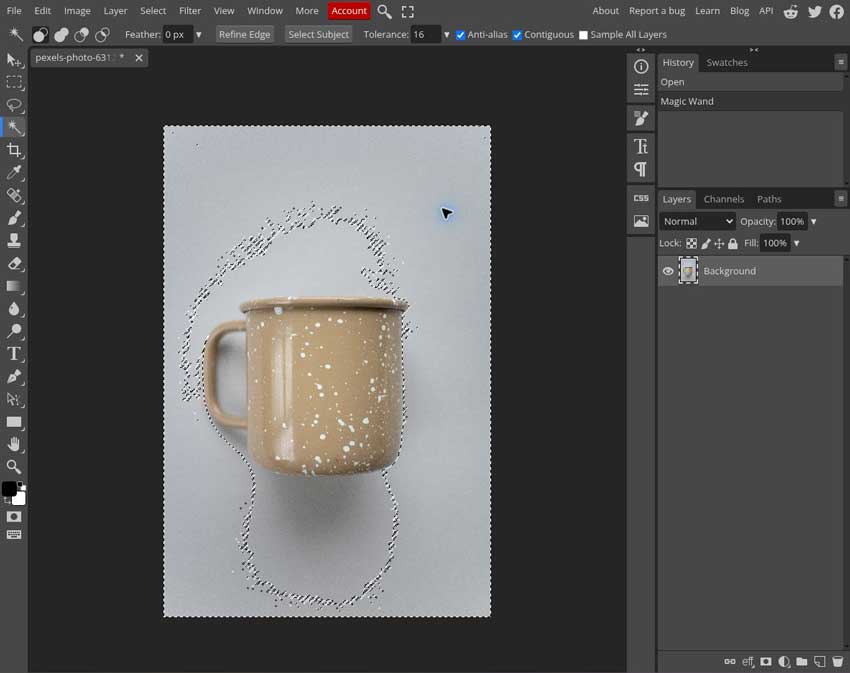Select the Rectangle Select tool

(14, 82)
